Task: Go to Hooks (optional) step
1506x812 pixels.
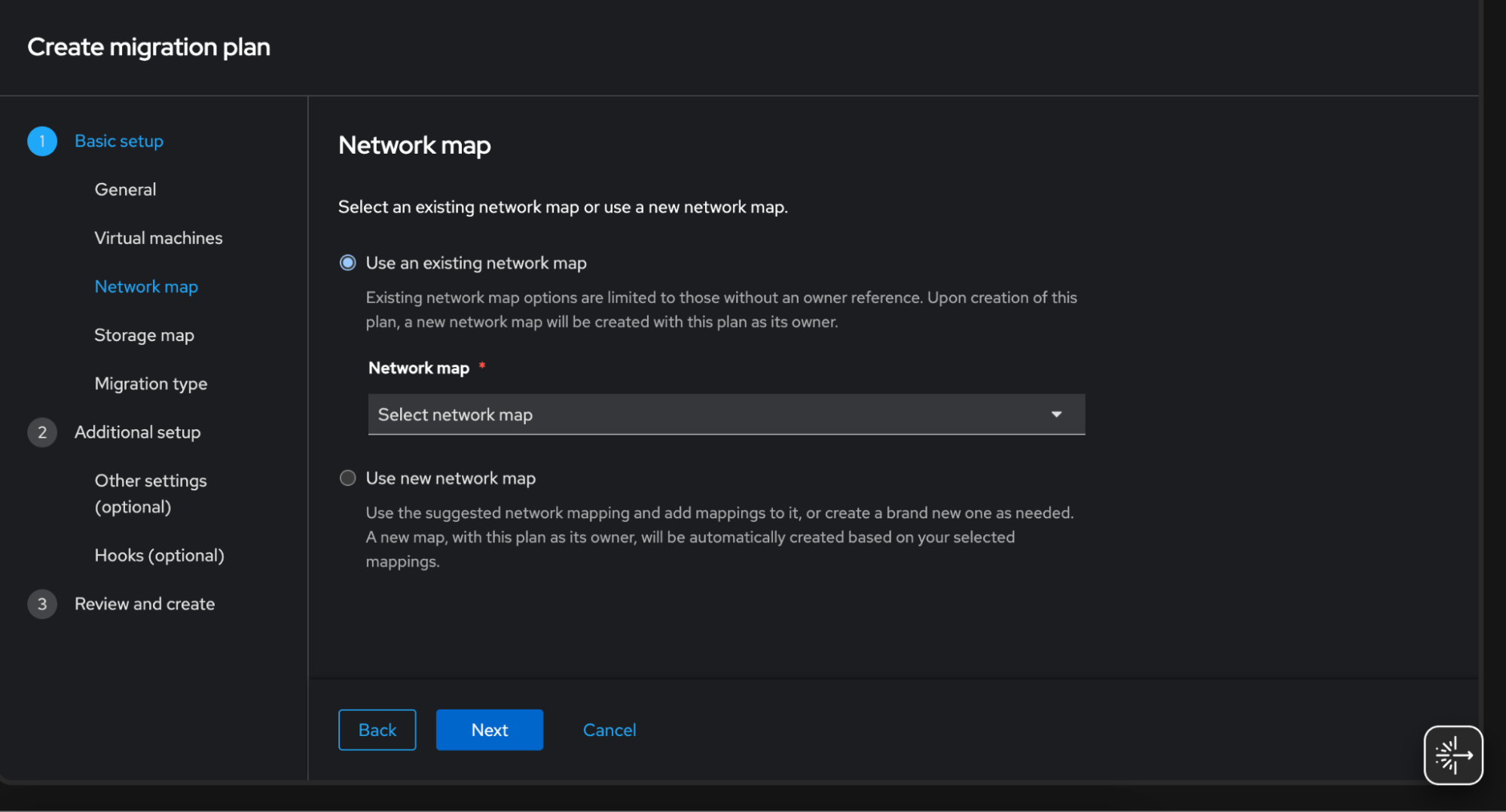Action: 159,556
